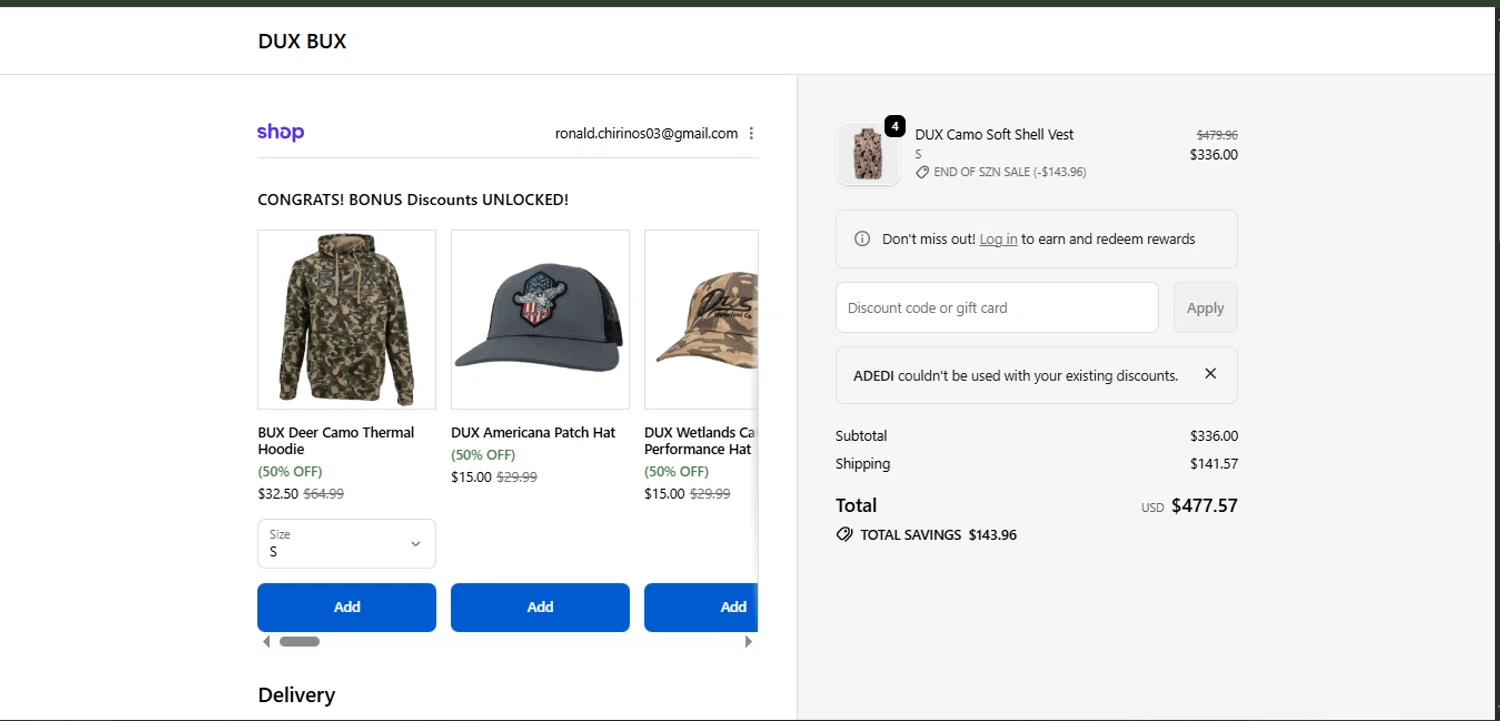Open the DUX BUX store header link
1500x721 pixels.
(x=302, y=41)
